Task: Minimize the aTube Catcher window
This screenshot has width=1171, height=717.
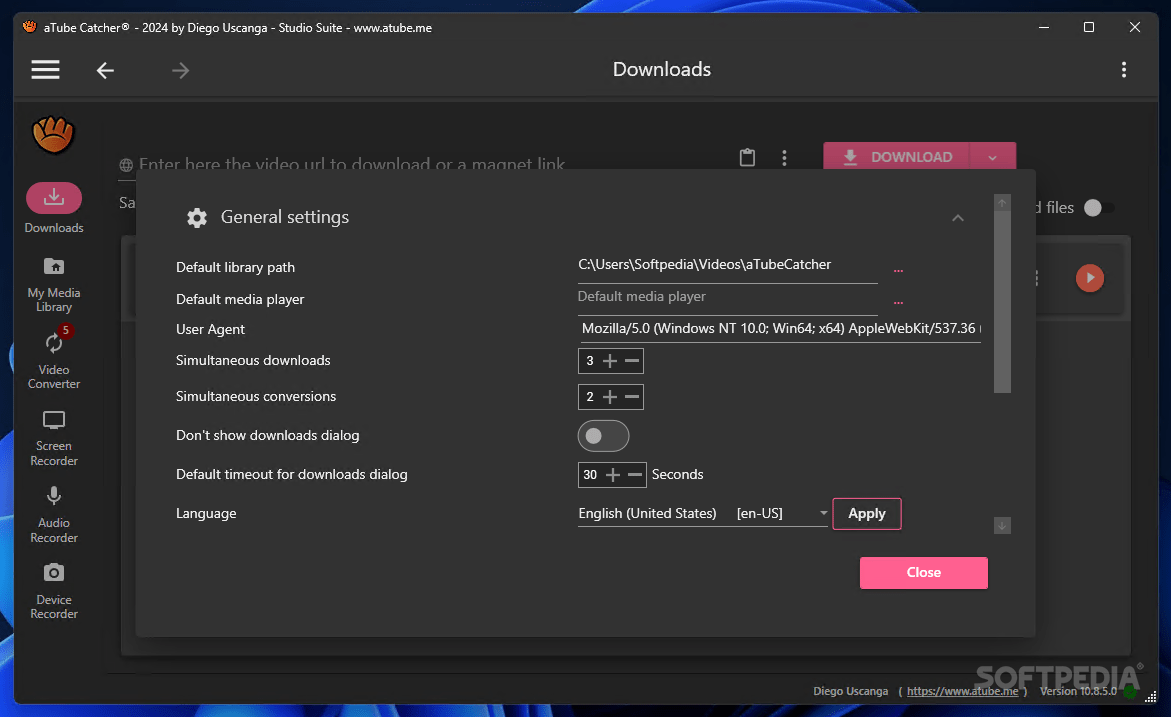Action: 1043,28
